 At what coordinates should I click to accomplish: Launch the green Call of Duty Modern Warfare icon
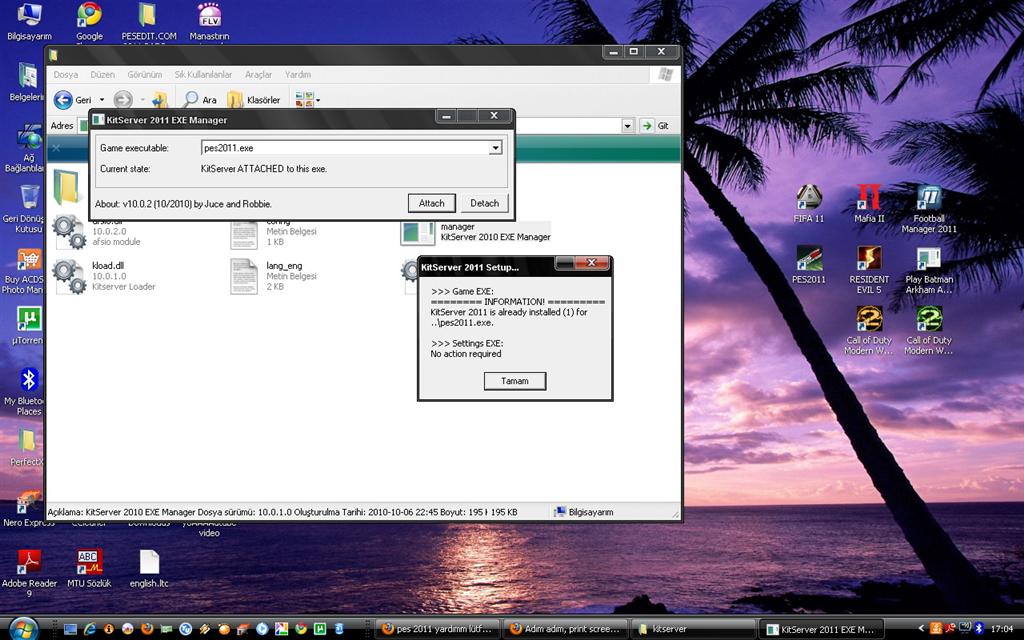tap(929, 330)
